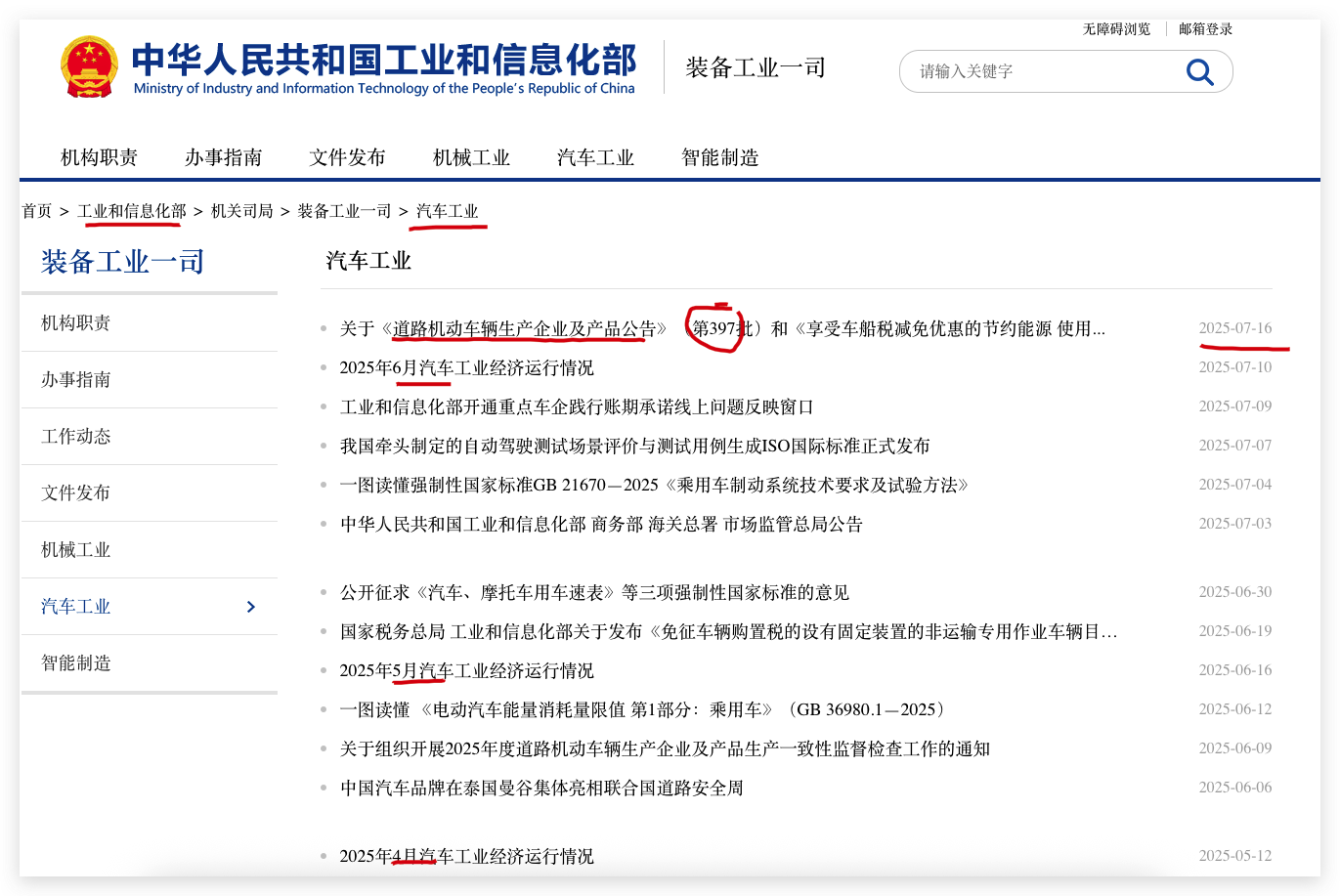1340x896 pixels.
Task: Click the date 2025-06-16
Action: [1235, 670]
